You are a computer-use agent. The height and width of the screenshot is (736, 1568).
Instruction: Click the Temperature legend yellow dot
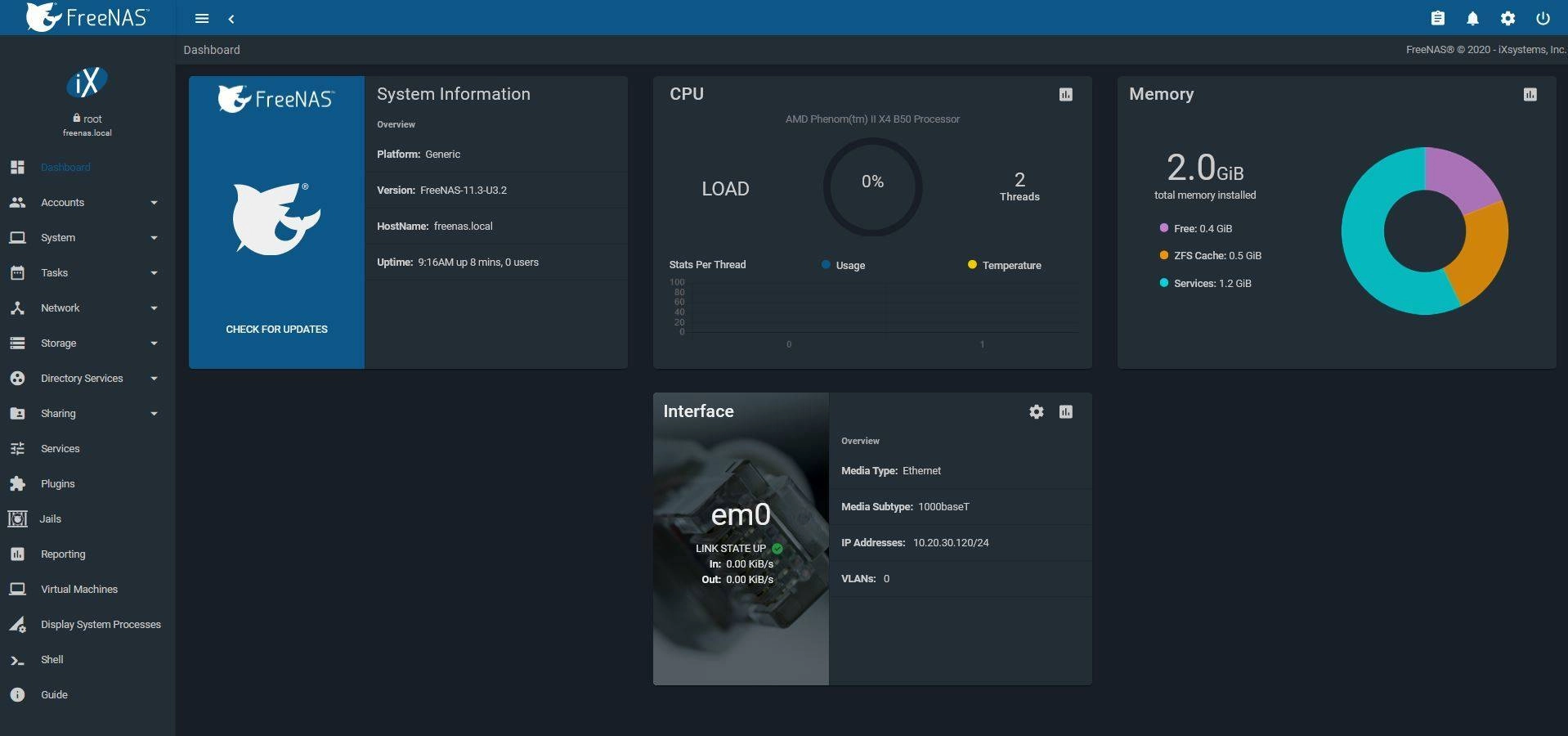point(972,264)
